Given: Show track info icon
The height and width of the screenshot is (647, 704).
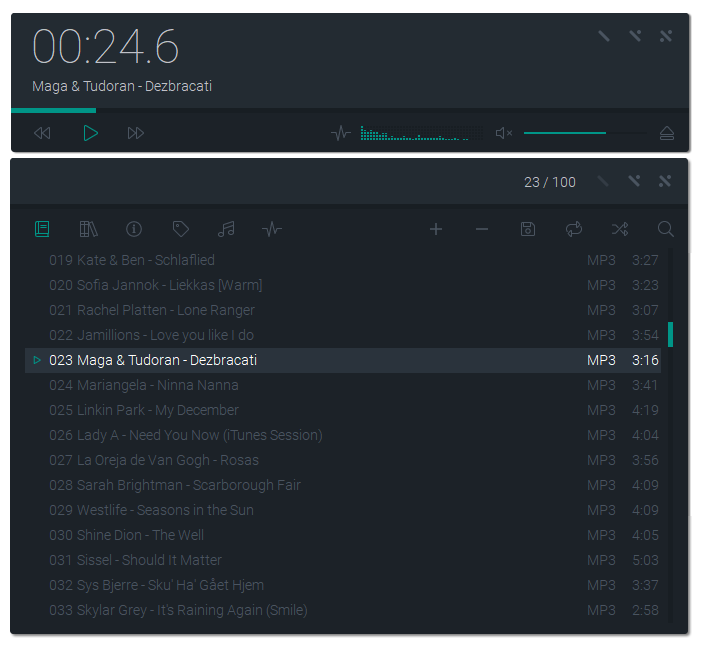Looking at the screenshot, I should tap(134, 229).
